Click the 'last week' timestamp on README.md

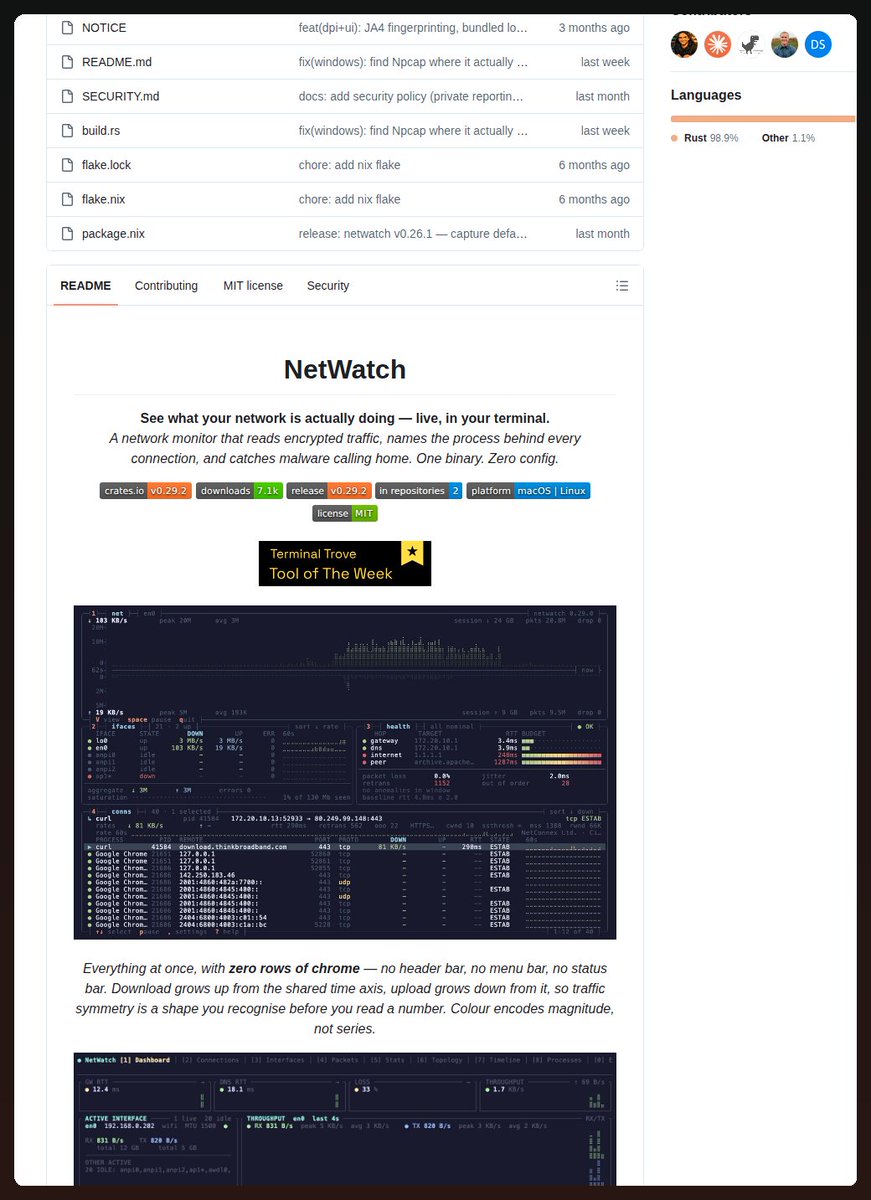[x=605, y=62]
